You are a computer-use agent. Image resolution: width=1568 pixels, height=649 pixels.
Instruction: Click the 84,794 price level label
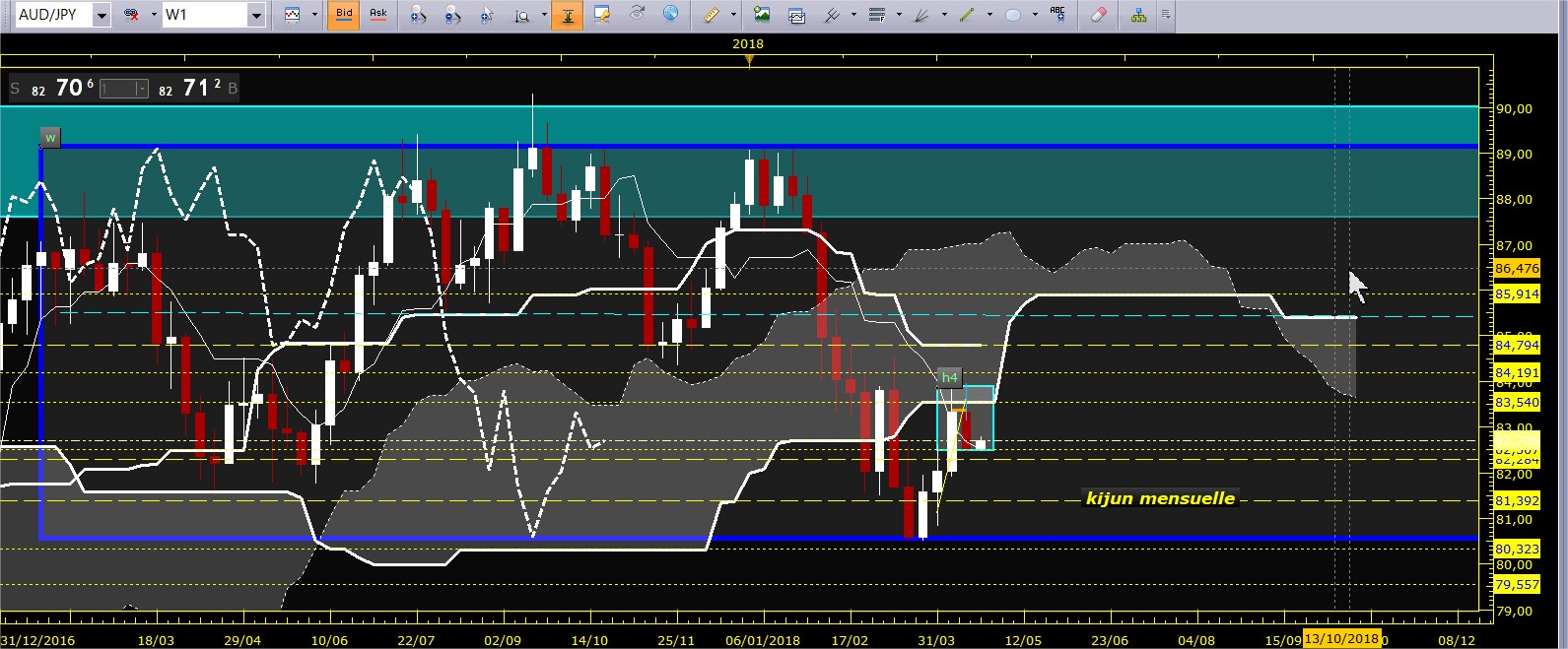click(1517, 345)
